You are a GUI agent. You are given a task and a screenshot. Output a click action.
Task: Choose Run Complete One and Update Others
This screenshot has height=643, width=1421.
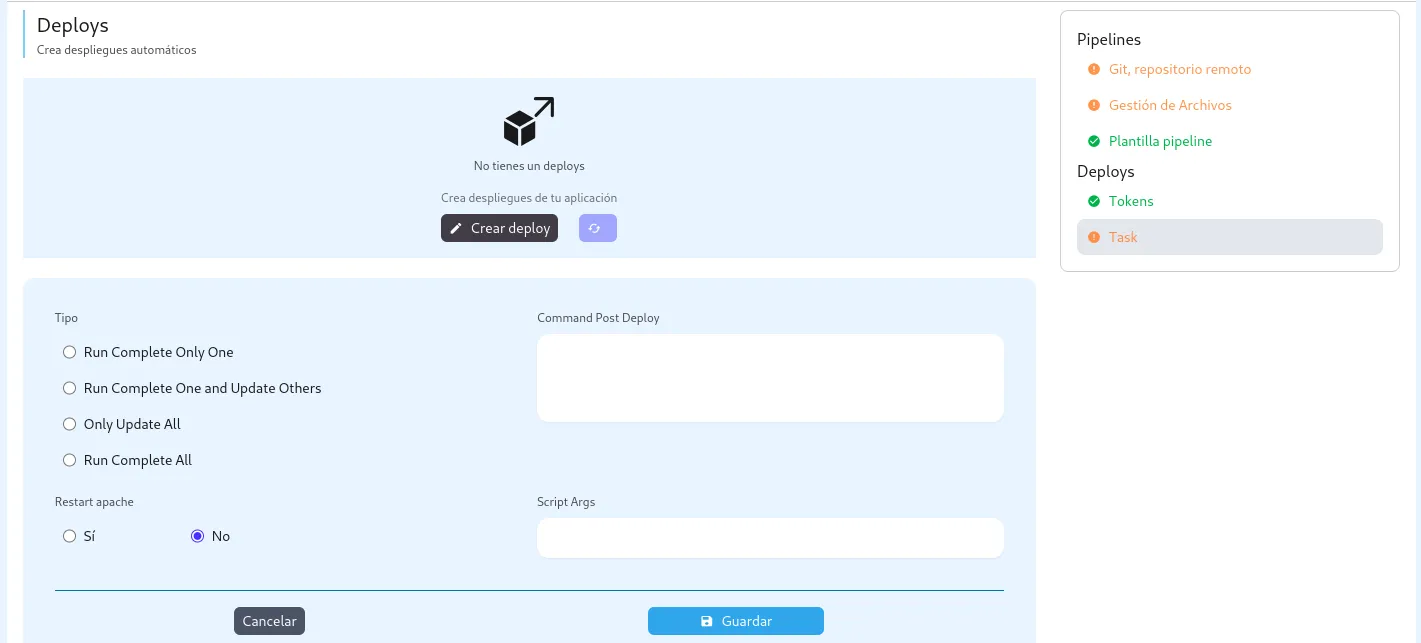[x=69, y=388]
